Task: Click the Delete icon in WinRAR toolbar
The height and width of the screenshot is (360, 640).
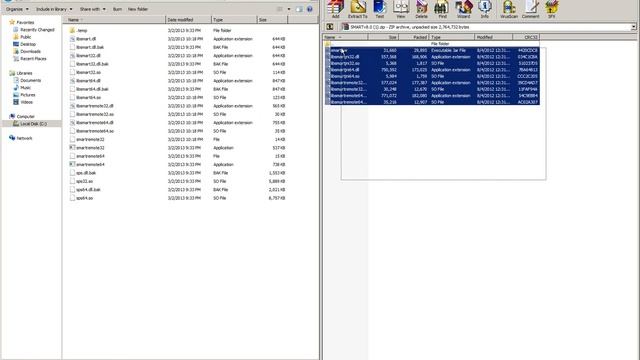Action: (421, 9)
